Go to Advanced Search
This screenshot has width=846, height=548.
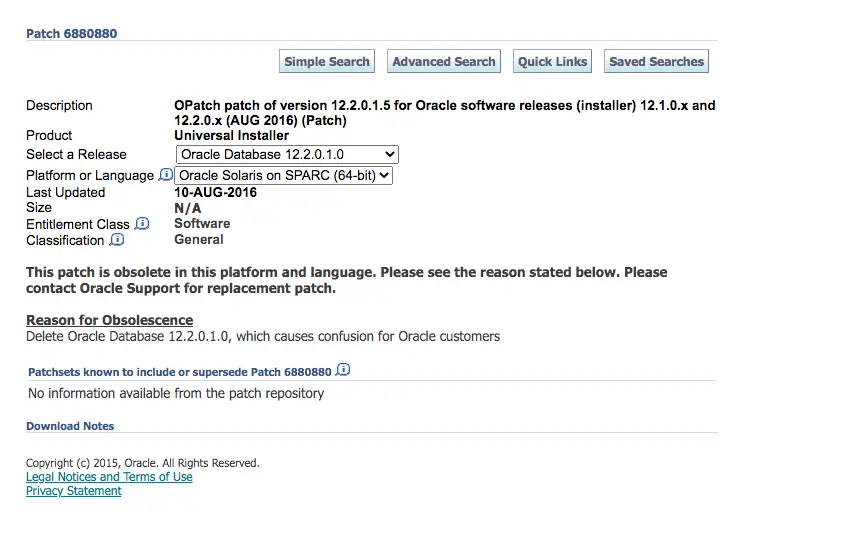444,61
